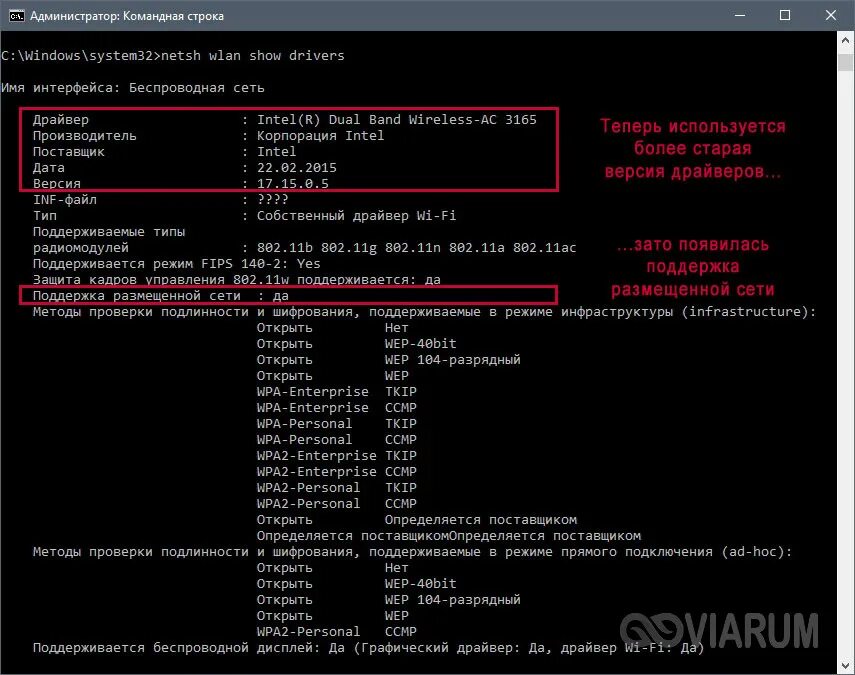Click the driver date '22.02.2015'
Viewport: 855px width, 675px height.
coord(297,167)
